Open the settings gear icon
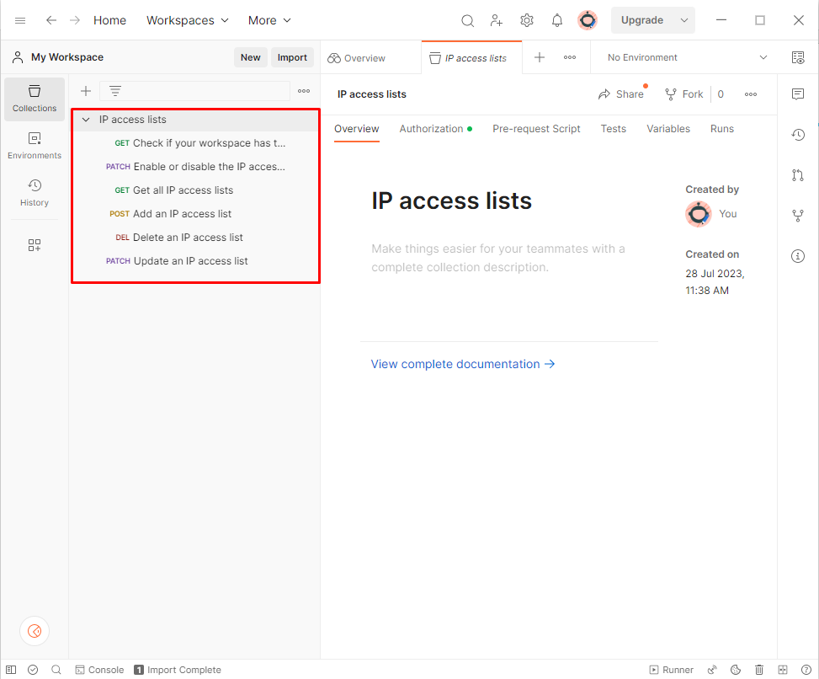This screenshot has height=679, width=819. tap(527, 20)
